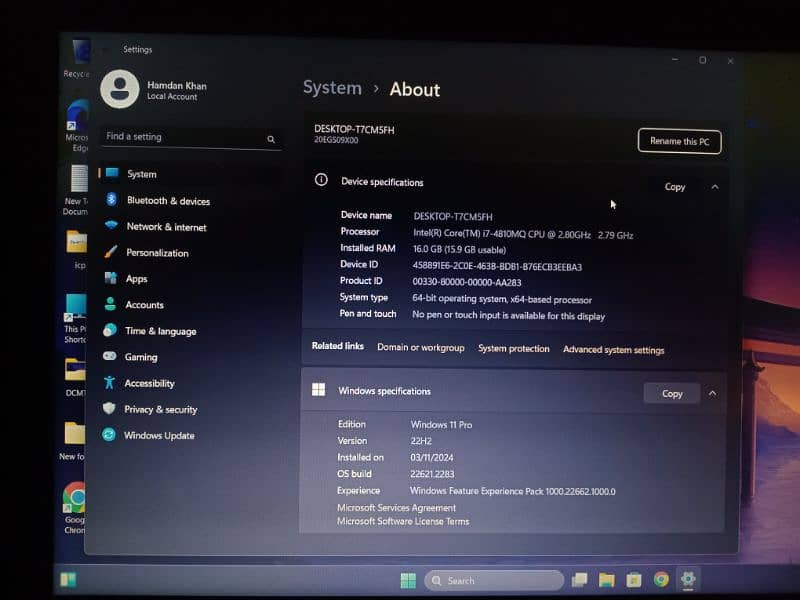Viewport: 800px width, 600px height.
Task: Open Domain or workgroup link
Action: [420, 347]
